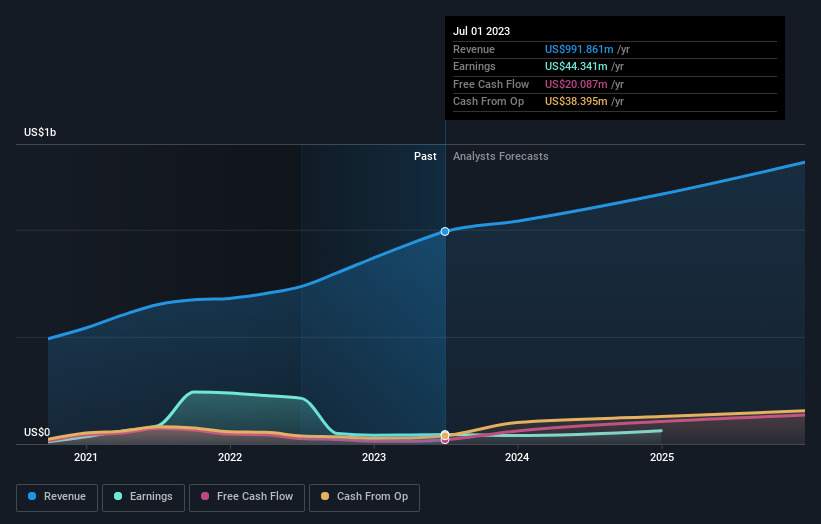Screen dimensions: 821x524
Task: Click the Analysts Forecasts label
Action: tap(501, 156)
